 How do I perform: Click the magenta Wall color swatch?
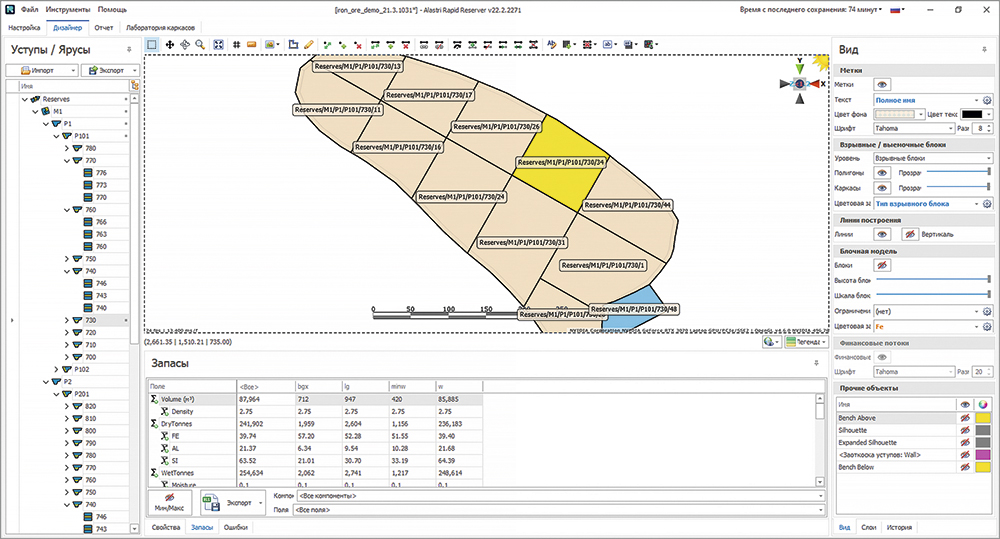click(984, 454)
